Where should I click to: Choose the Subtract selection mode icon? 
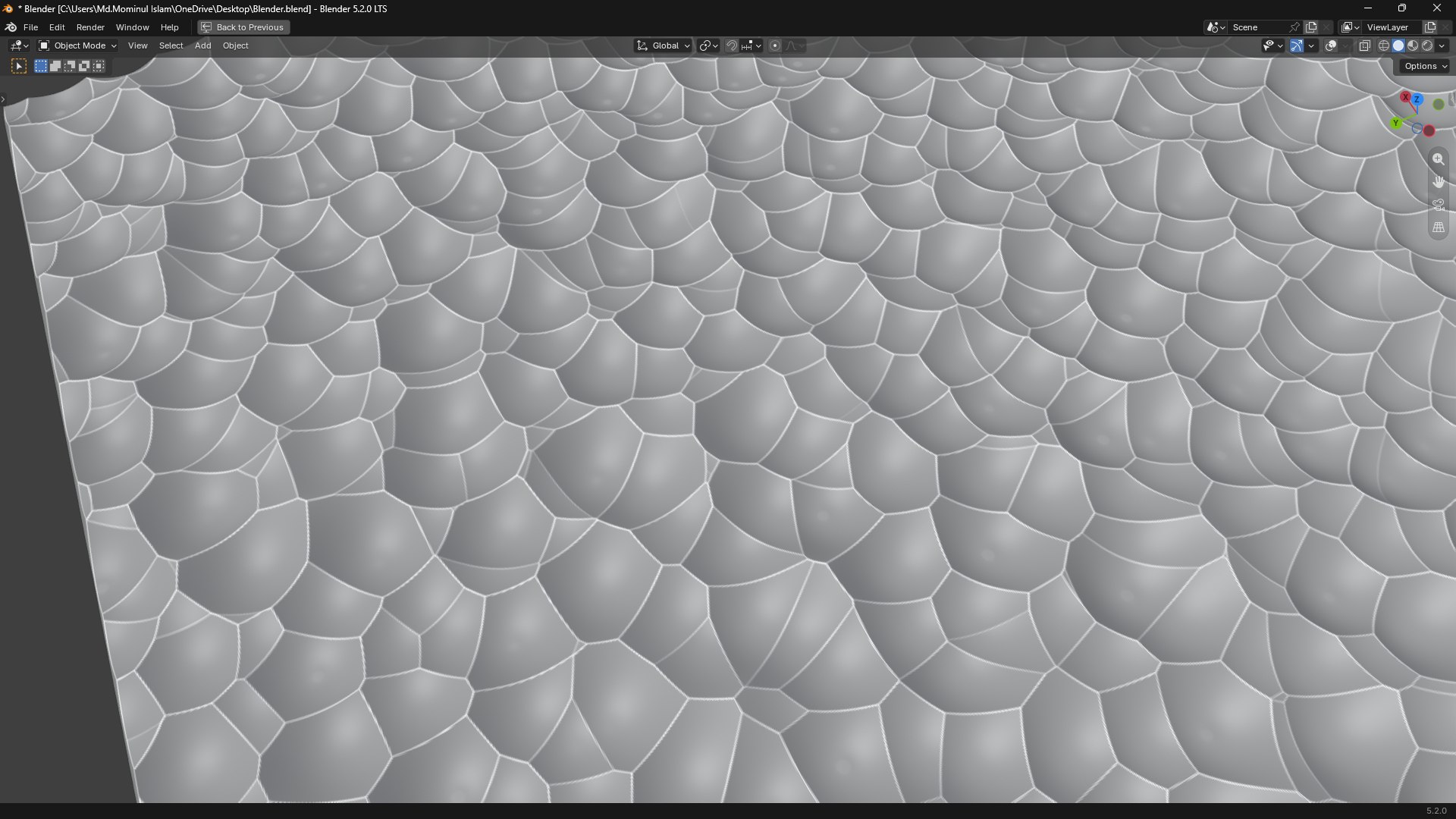click(70, 67)
